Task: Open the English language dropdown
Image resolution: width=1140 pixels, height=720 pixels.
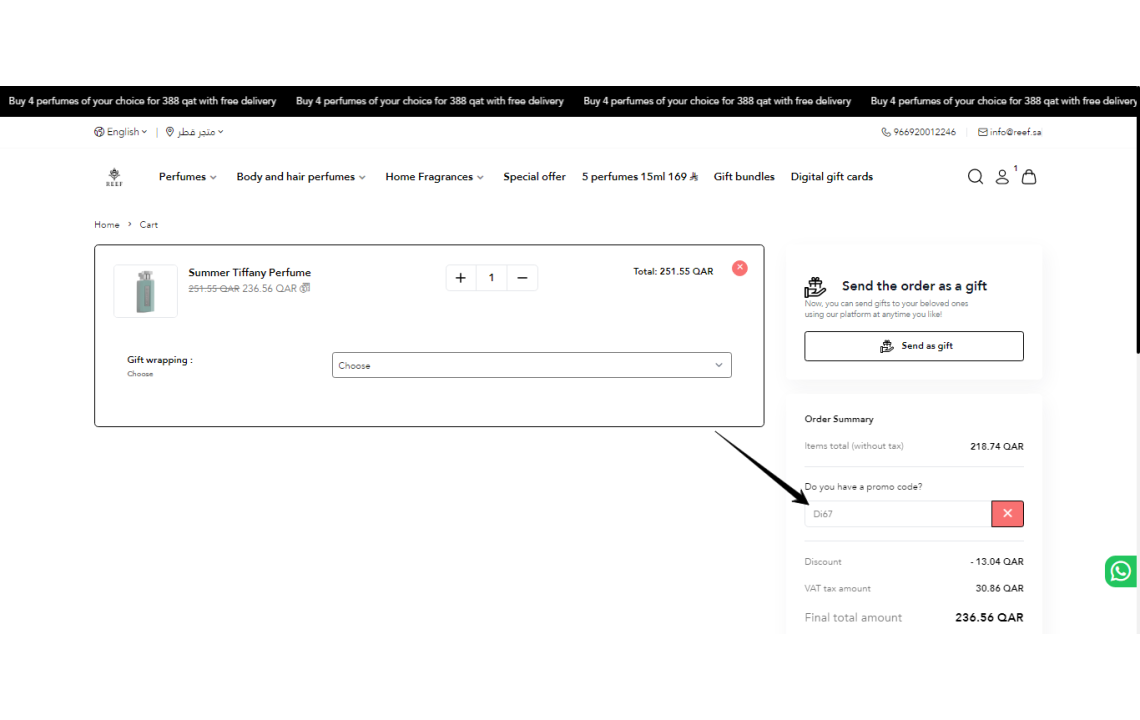Action: pyautogui.click(x=121, y=132)
